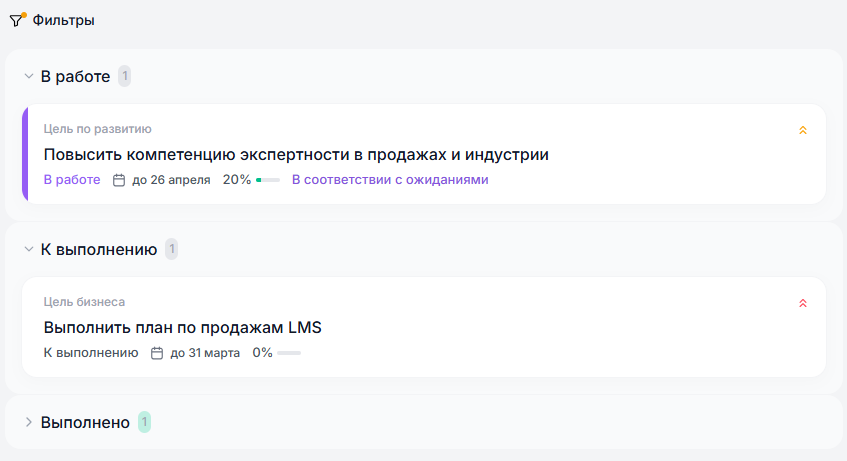Click calendar icon next to 'до 31 марта'
Viewport: 847px width, 461px height.
157,353
